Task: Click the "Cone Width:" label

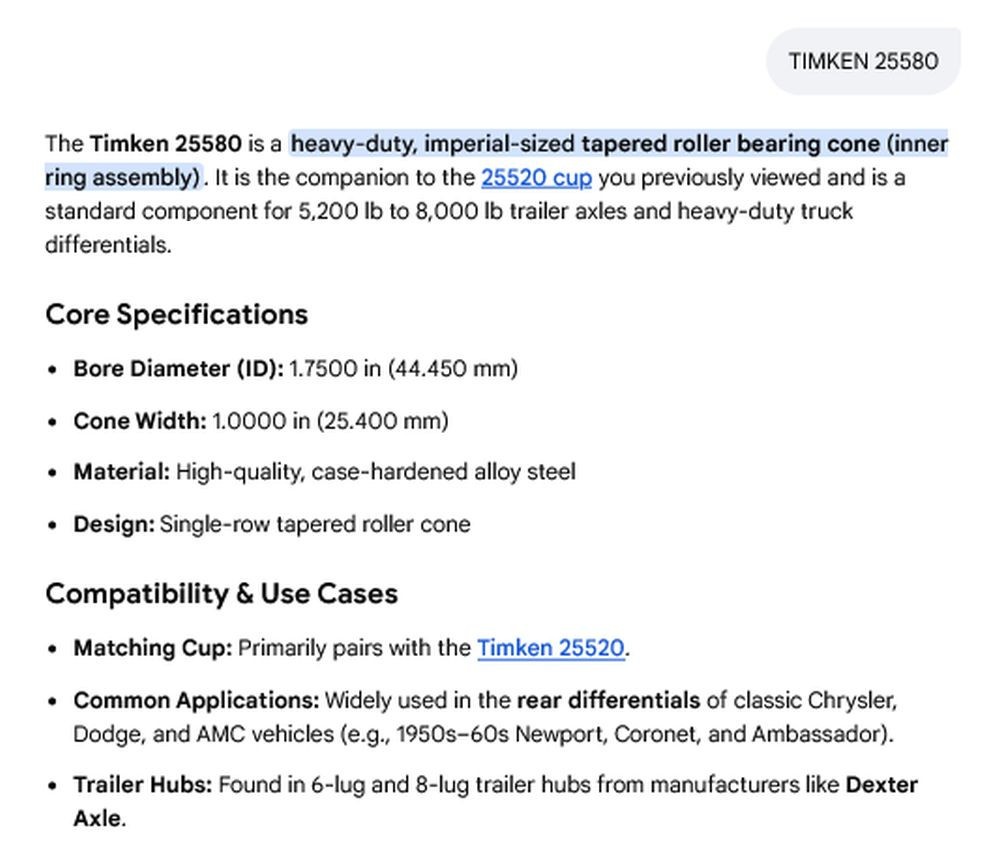Action: (139, 421)
